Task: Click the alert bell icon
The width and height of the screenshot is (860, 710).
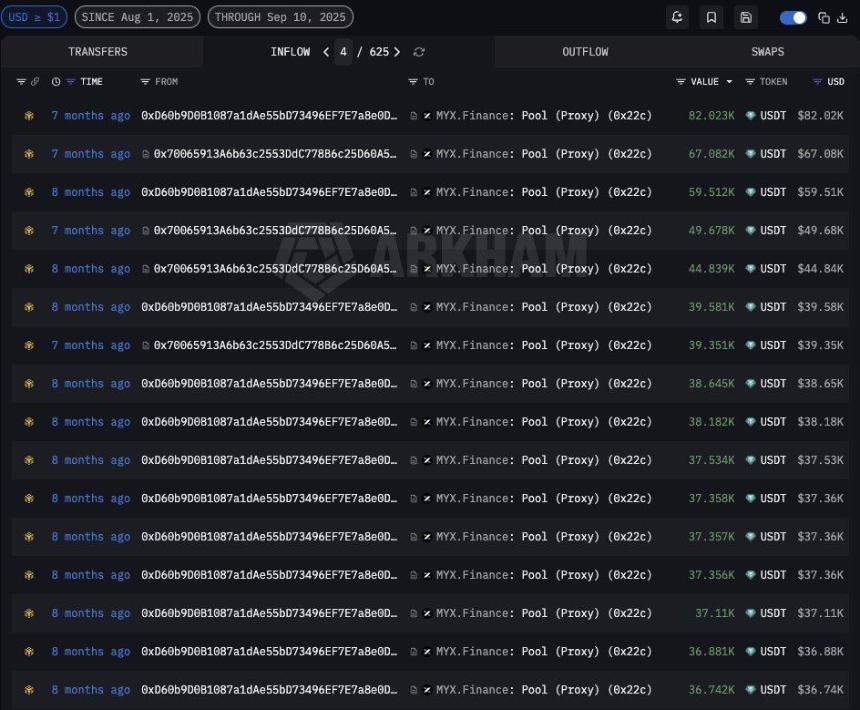Action: click(x=677, y=17)
